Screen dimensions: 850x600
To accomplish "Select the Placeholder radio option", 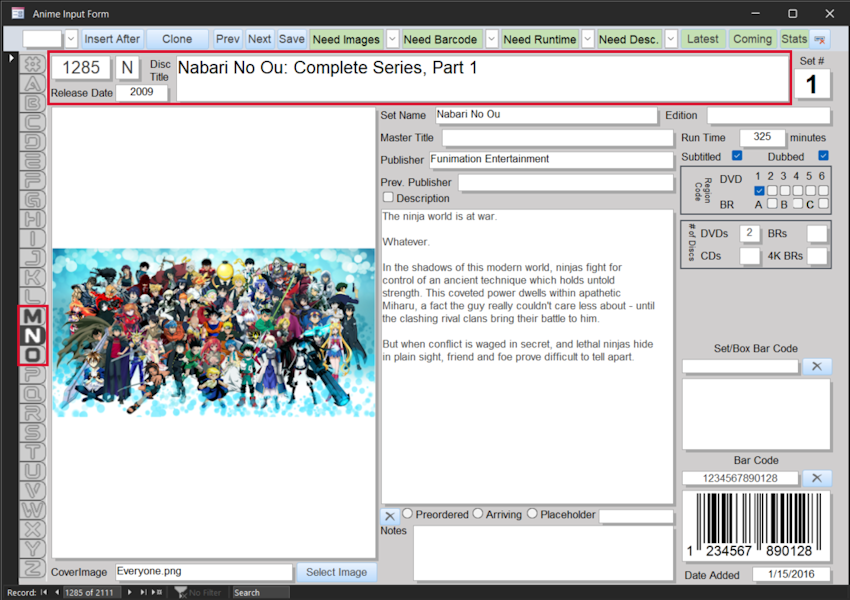I will coord(532,513).
